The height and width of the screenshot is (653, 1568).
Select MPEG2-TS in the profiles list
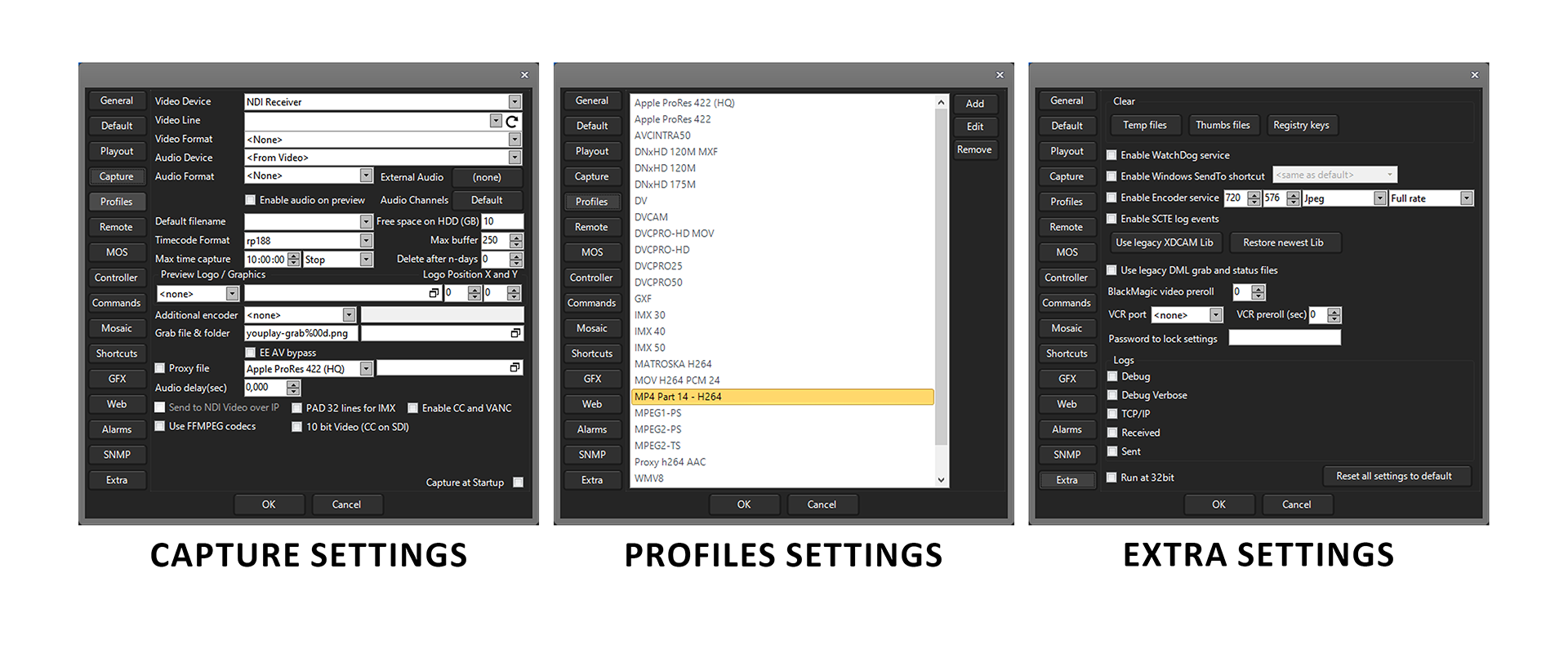[x=657, y=446]
